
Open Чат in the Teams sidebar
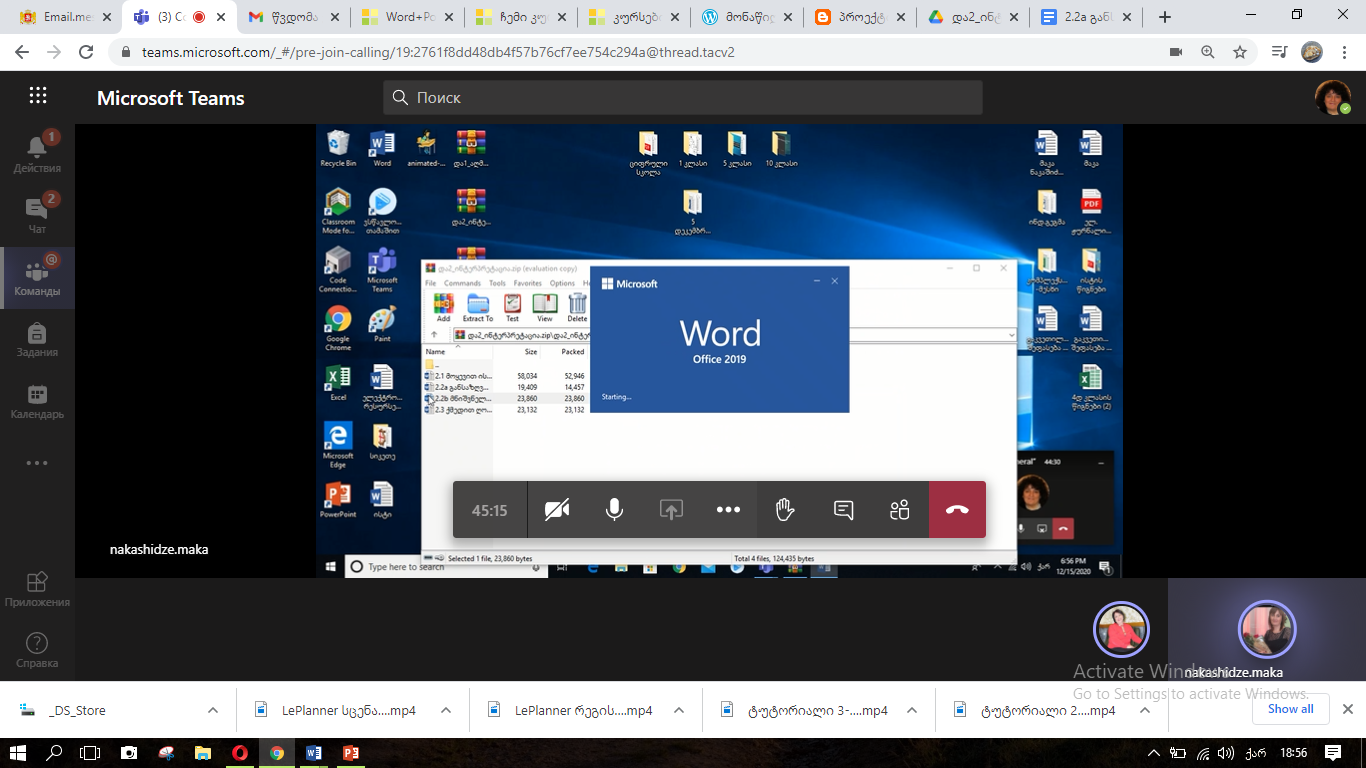coord(37,213)
